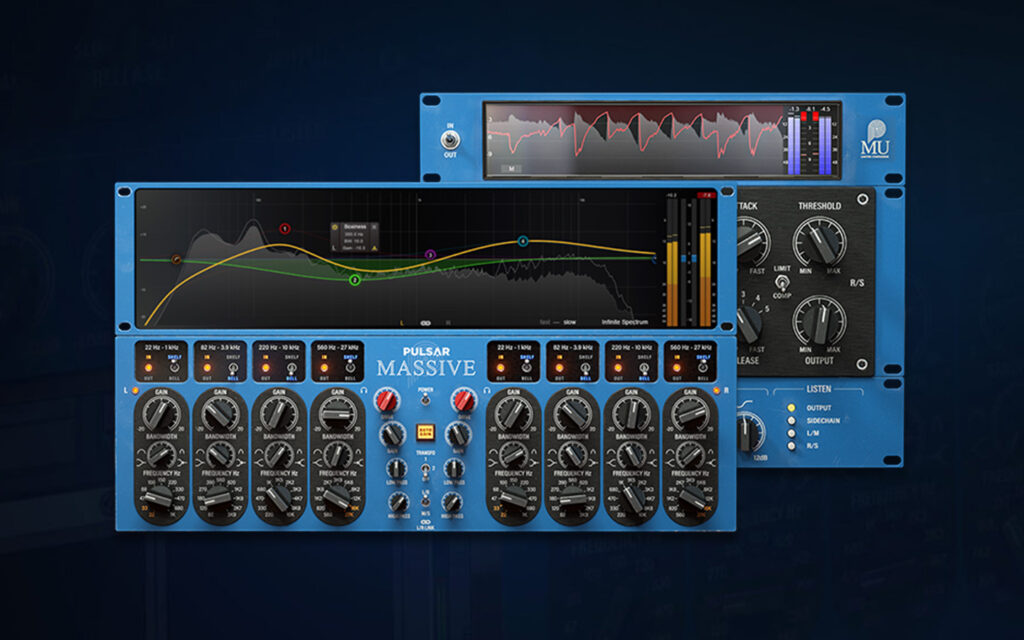Select purple EQ node 3 on graph
The width and height of the screenshot is (1024, 640).
tap(430, 255)
